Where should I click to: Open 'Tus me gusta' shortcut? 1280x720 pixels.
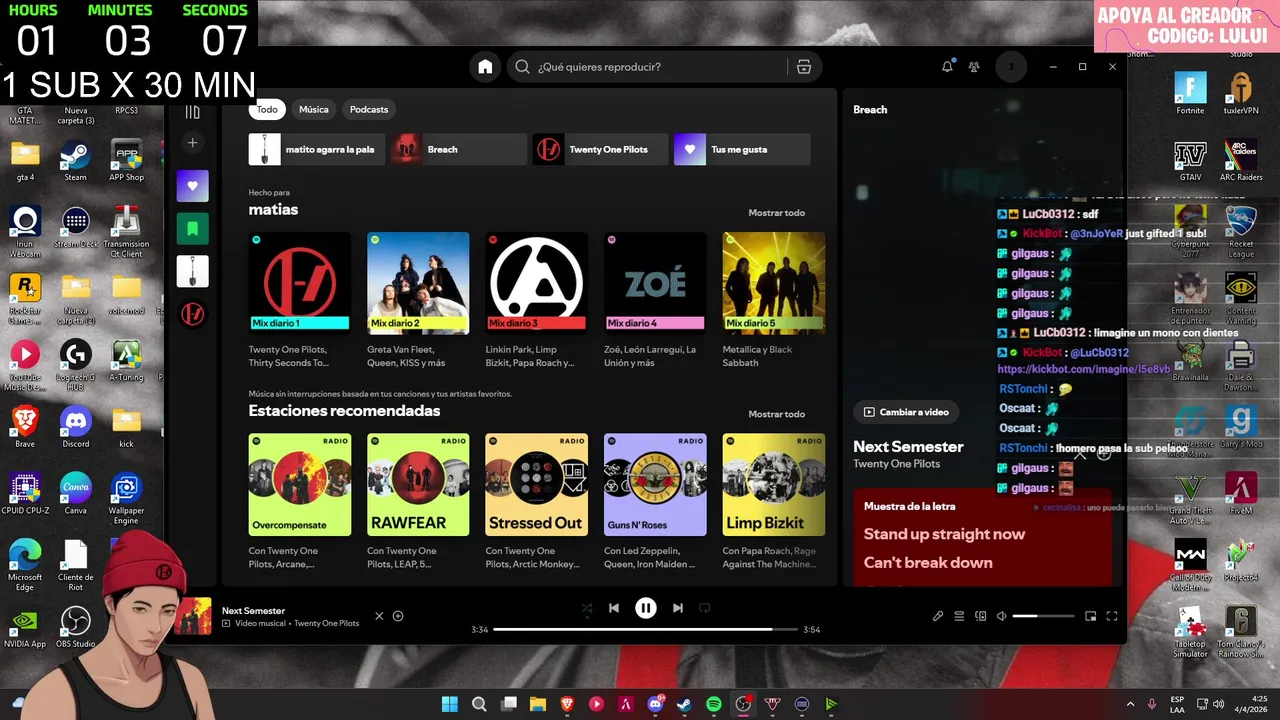point(741,149)
